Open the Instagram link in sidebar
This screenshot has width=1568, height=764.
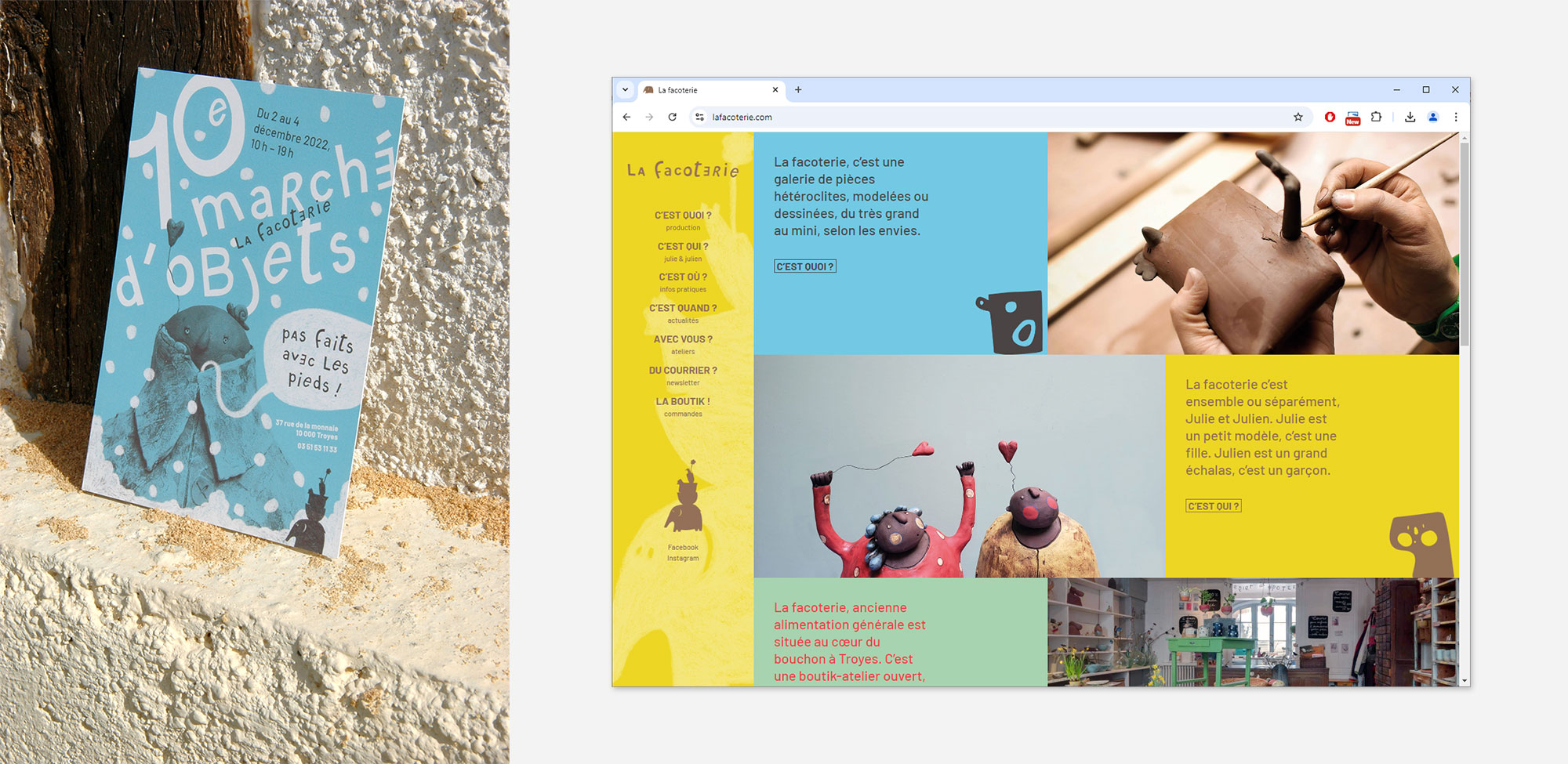coord(683,559)
